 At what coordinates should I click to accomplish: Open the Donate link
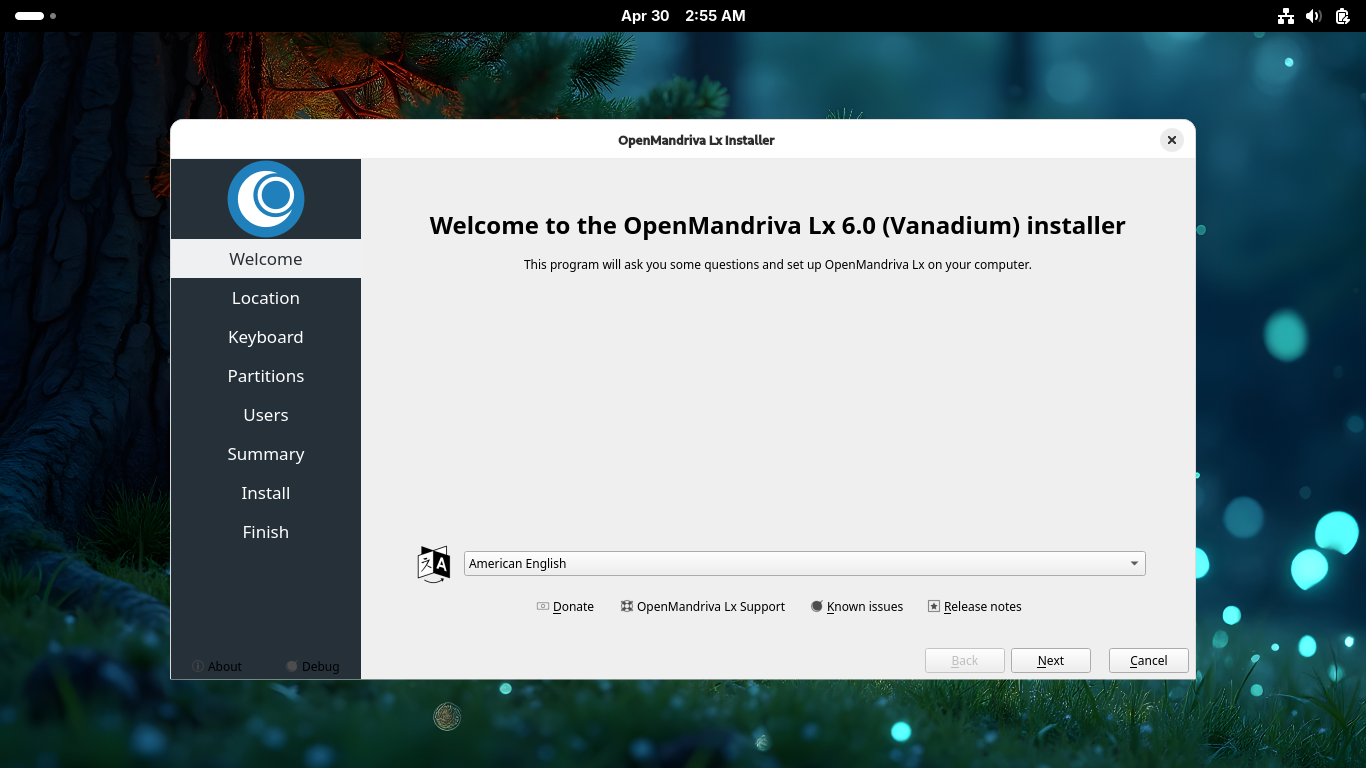tap(565, 607)
